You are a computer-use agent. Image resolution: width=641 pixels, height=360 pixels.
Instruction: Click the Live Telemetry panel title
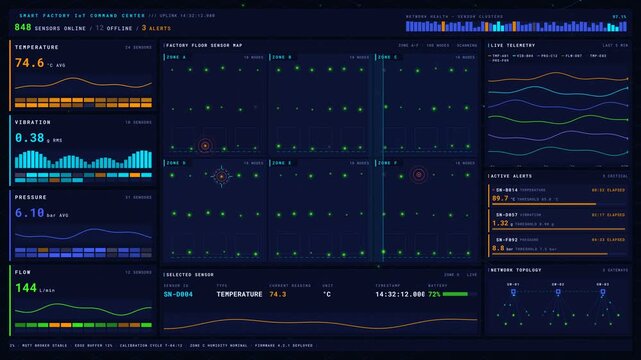tap(513, 45)
